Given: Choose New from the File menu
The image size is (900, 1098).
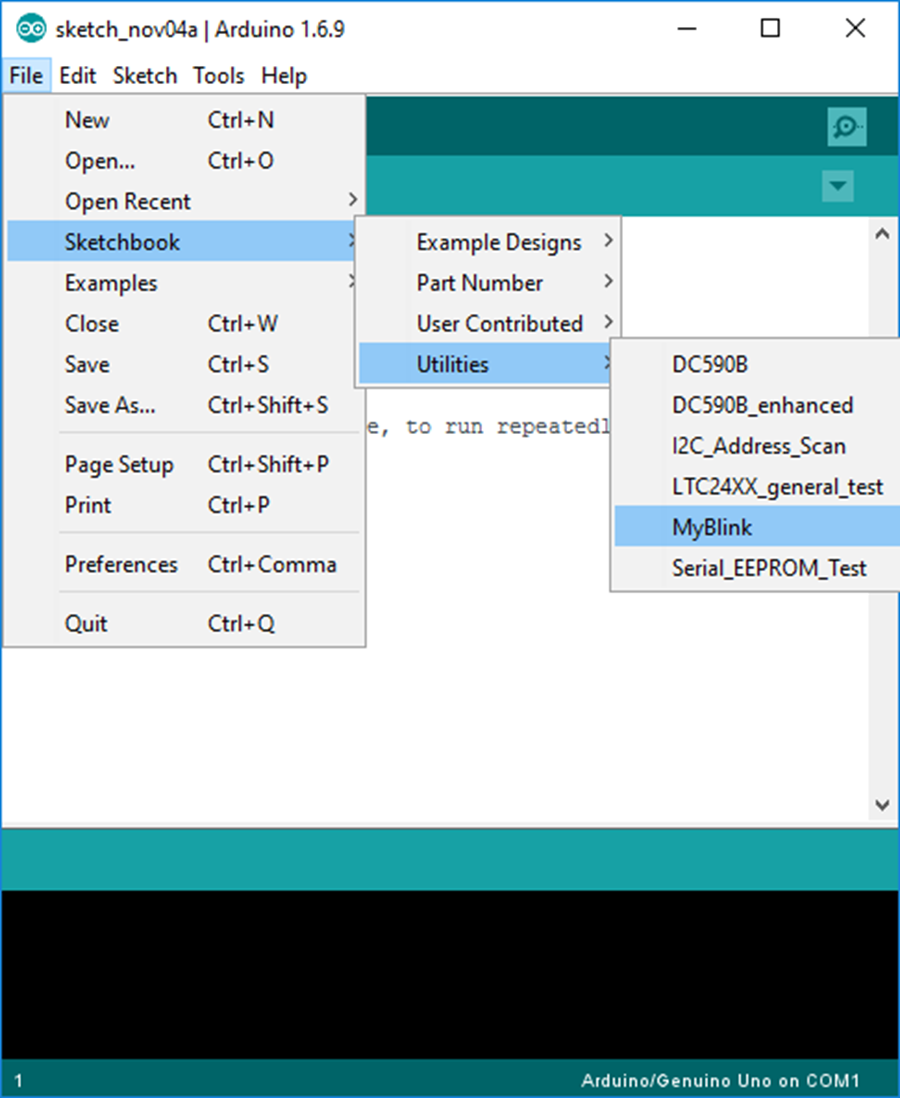Looking at the screenshot, I should [x=182, y=120].
